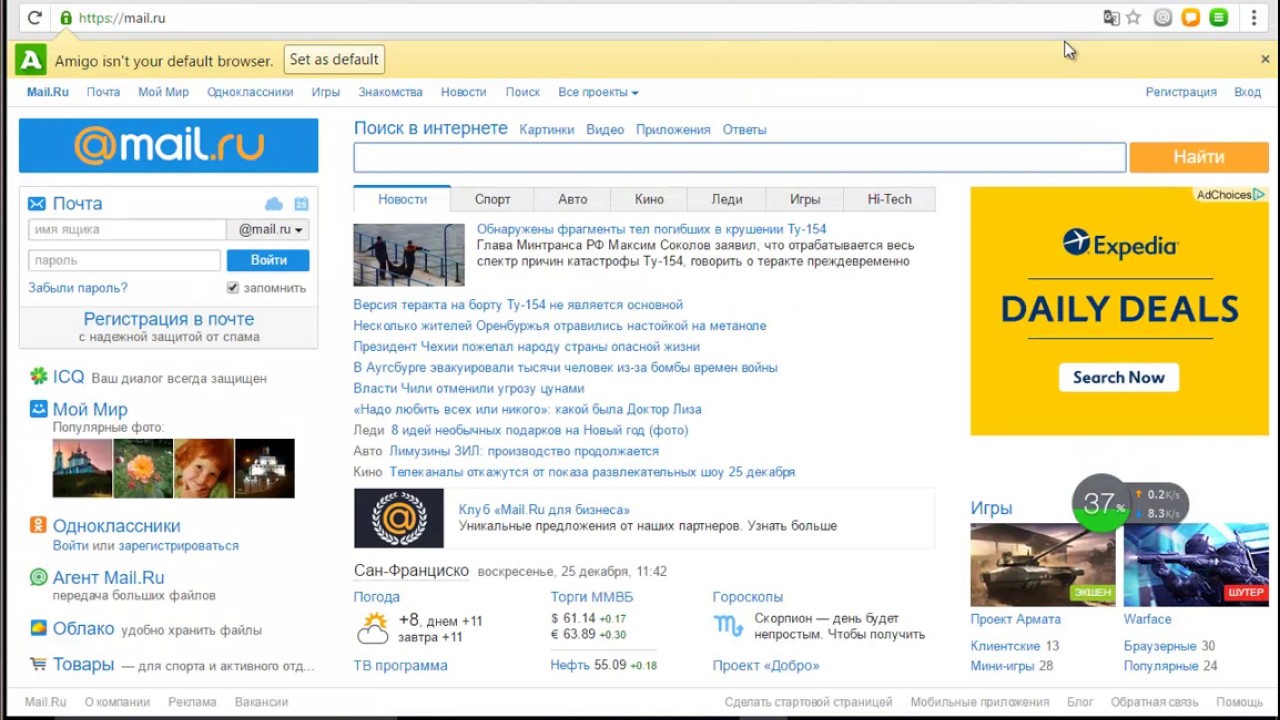Open Регистрация в почте link

[169, 319]
